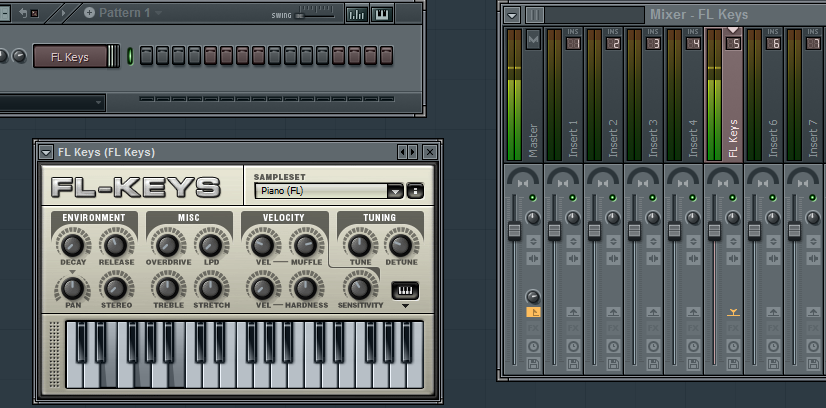Click the latency clock icon on Insert 1

coord(573,346)
